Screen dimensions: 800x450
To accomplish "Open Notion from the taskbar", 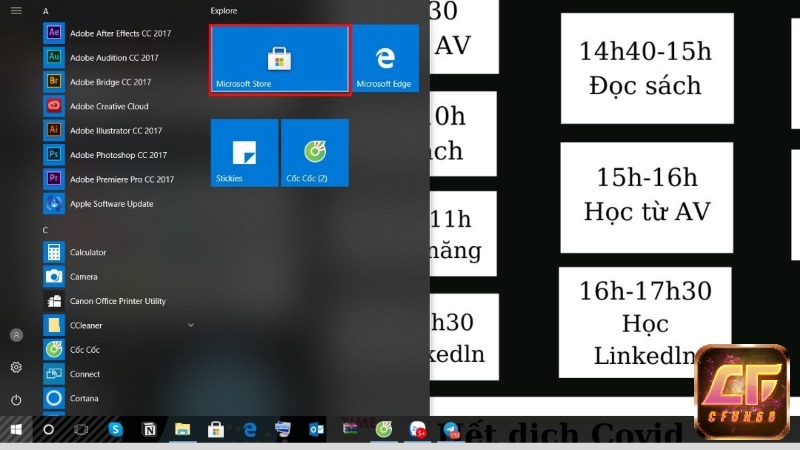I will click(149, 430).
